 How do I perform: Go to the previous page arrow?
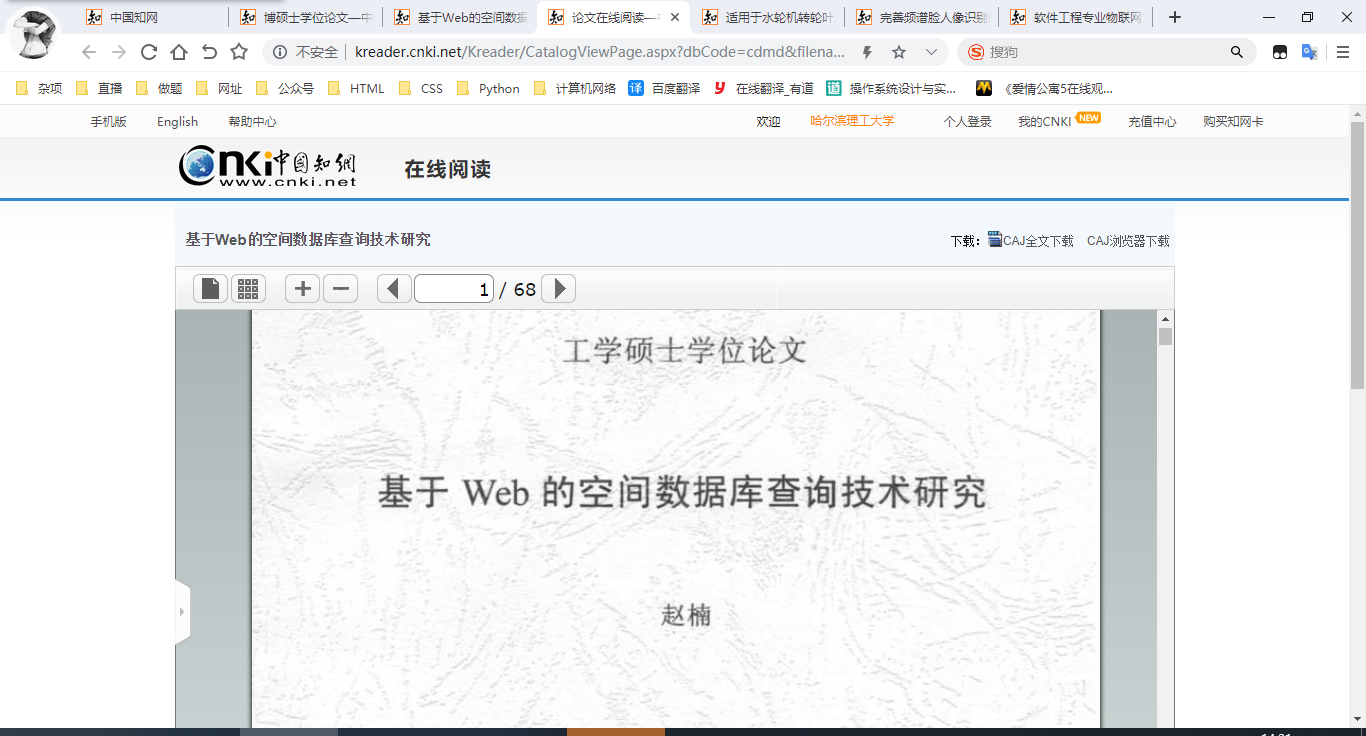click(394, 289)
